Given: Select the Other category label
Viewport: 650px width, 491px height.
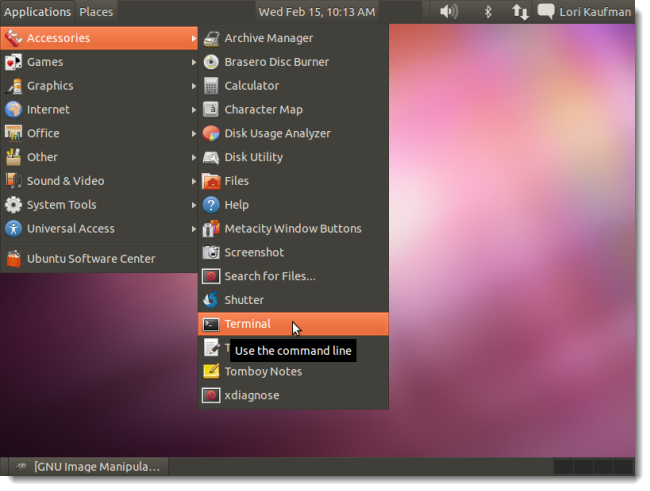Looking at the screenshot, I should pos(42,157).
